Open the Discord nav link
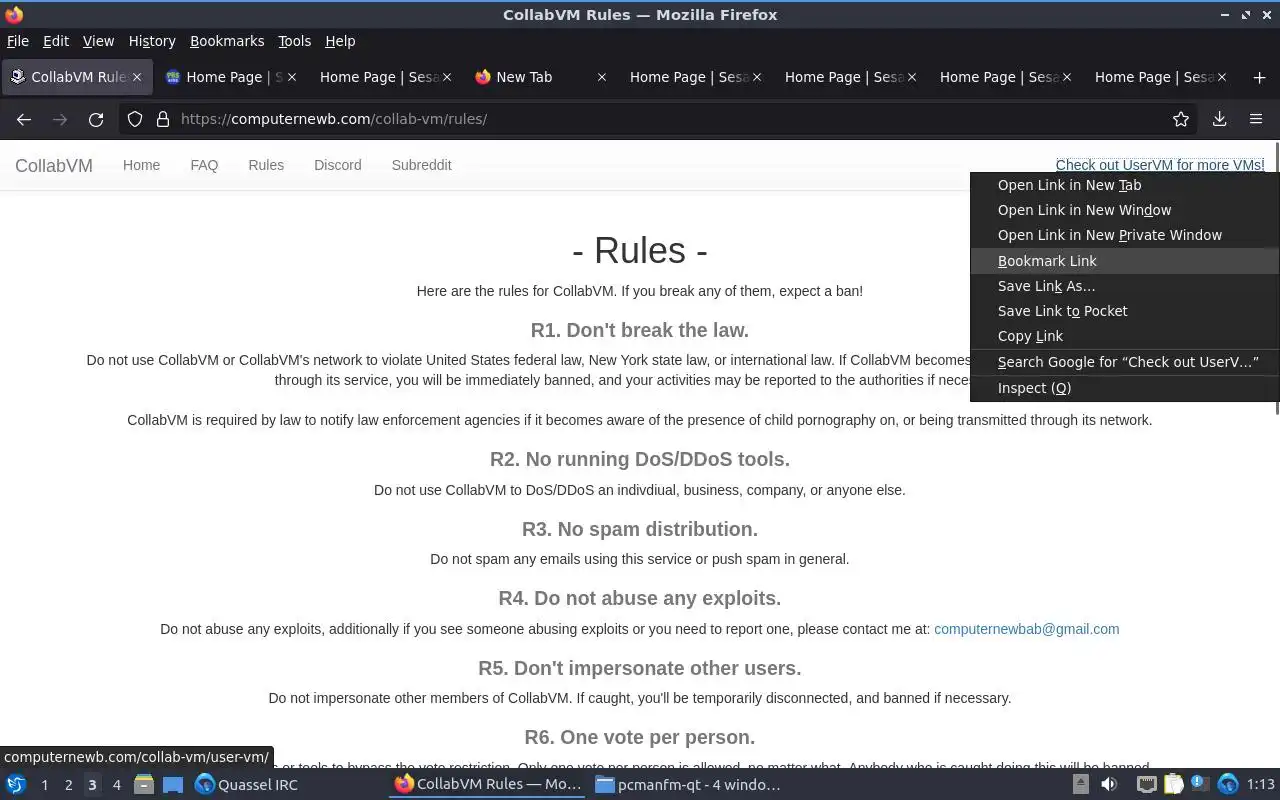Image resolution: width=1280 pixels, height=800 pixels. click(x=338, y=165)
